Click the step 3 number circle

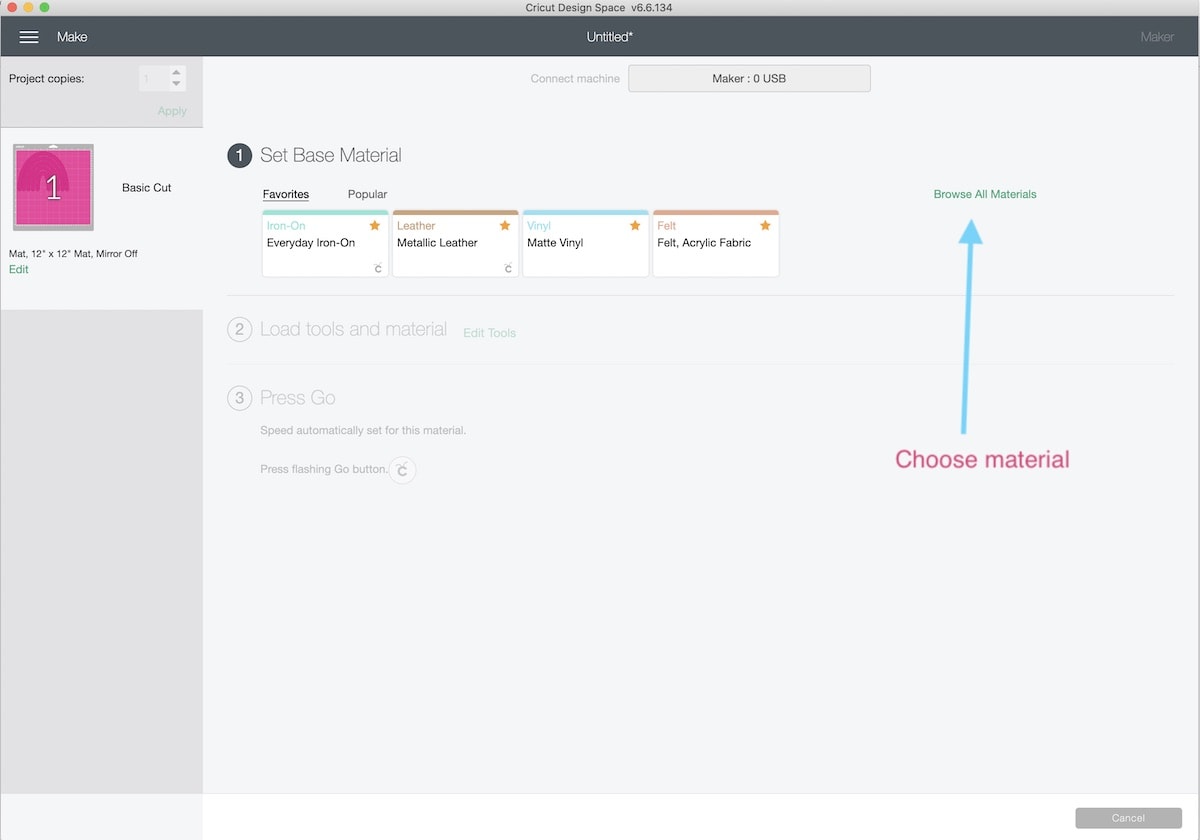tap(239, 398)
